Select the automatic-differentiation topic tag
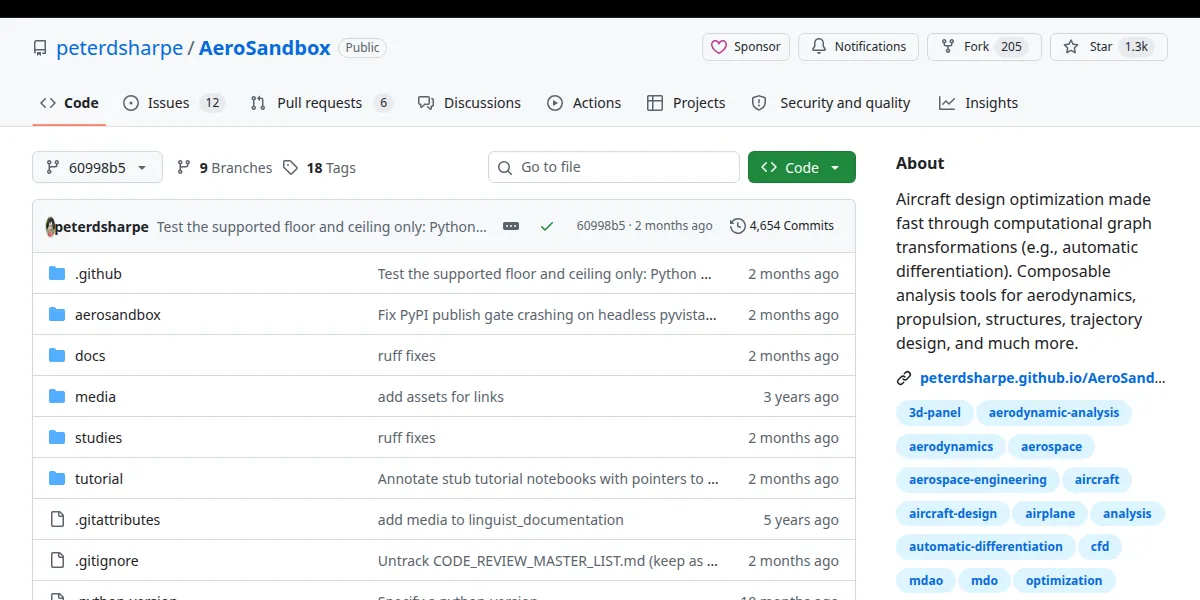The height and width of the screenshot is (600, 1200). 986,547
